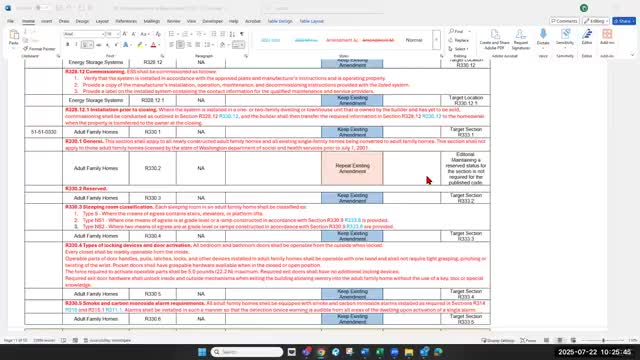Open Google Chrome from the taskbar
Image resolution: width=640 pixels, height=360 pixels.
(321, 352)
